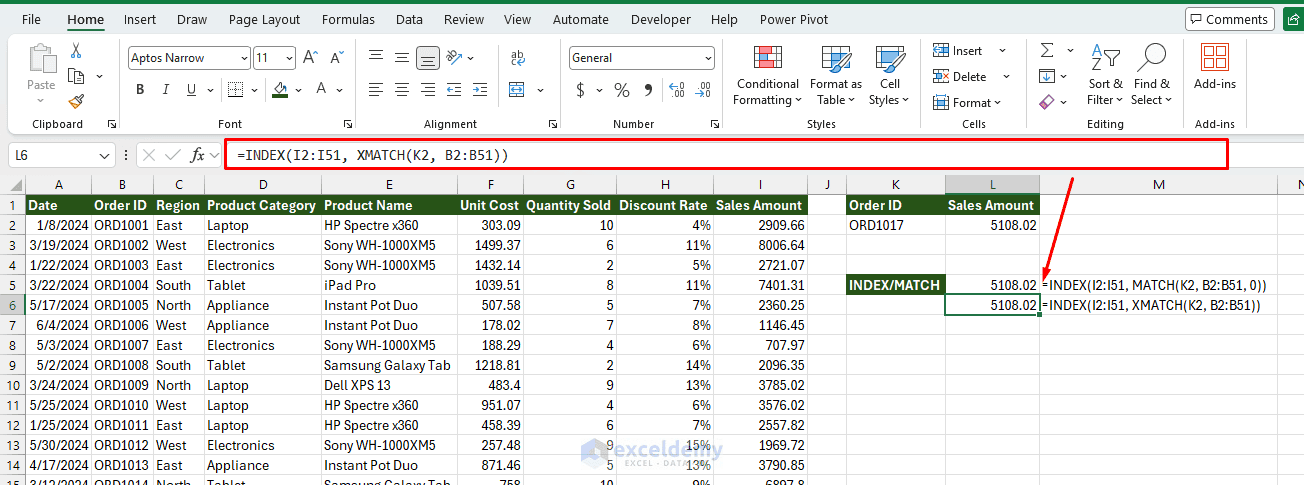Screen dimensions: 1304x485
Task: Select column header D
Action: [x=262, y=184]
